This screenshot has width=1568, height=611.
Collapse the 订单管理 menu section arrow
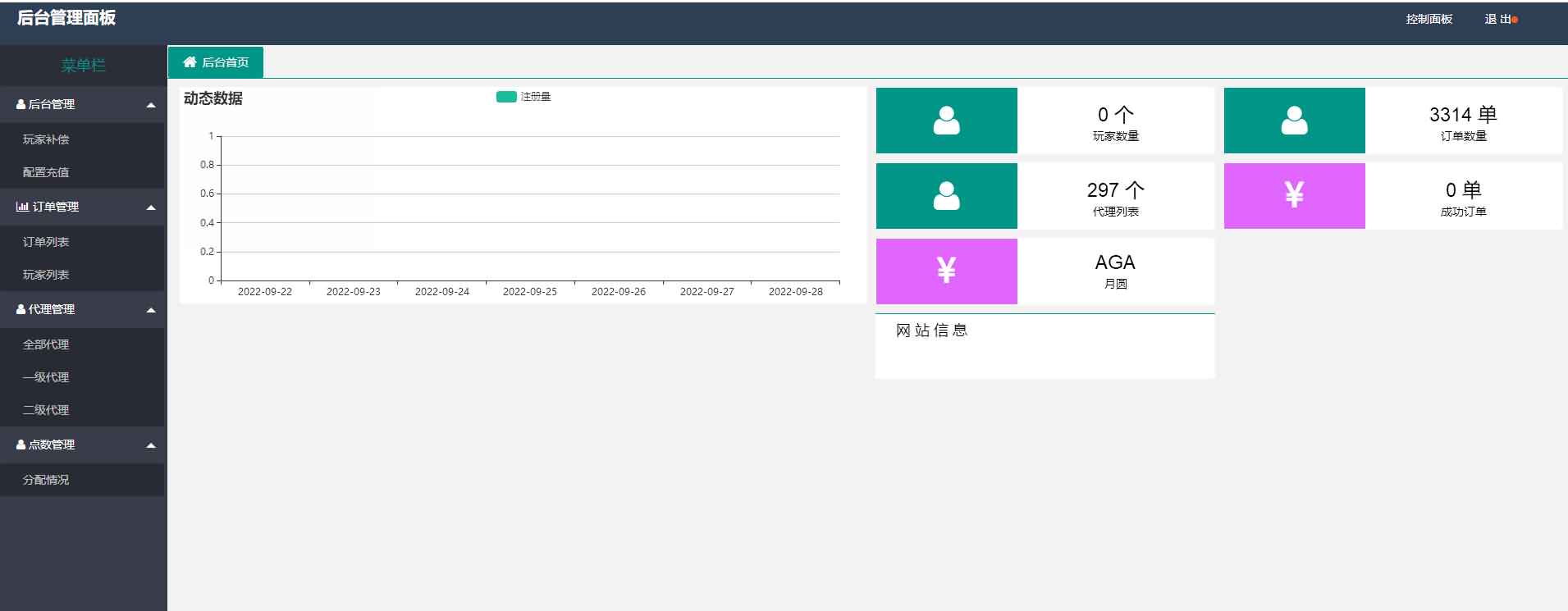pyautogui.click(x=151, y=207)
